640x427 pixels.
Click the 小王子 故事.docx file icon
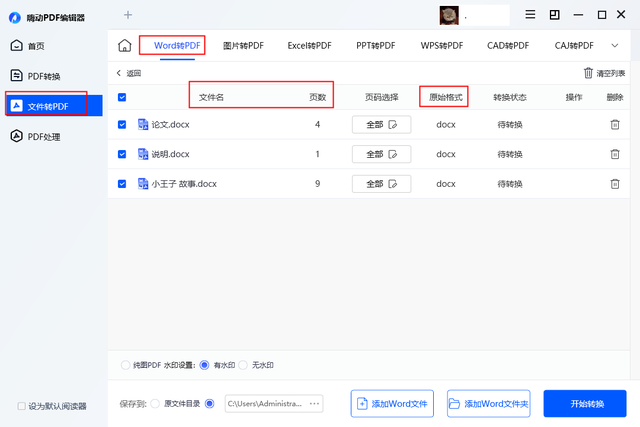tap(143, 184)
